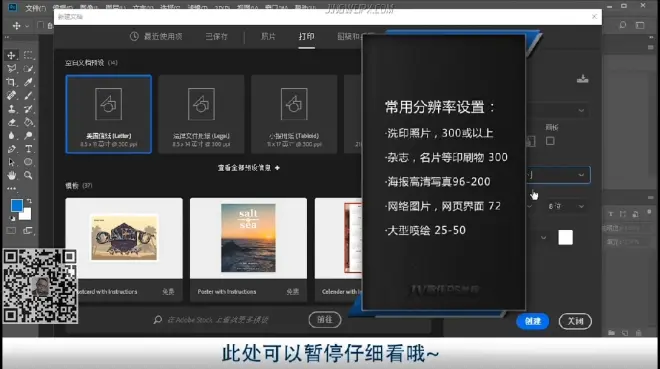
Task: Select the Brush tool
Action: [28, 96]
